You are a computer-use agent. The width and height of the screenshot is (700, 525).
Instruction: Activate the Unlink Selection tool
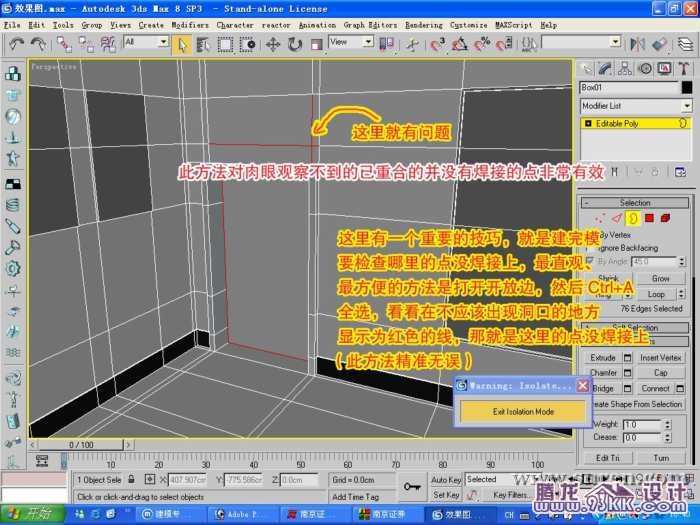click(86, 44)
